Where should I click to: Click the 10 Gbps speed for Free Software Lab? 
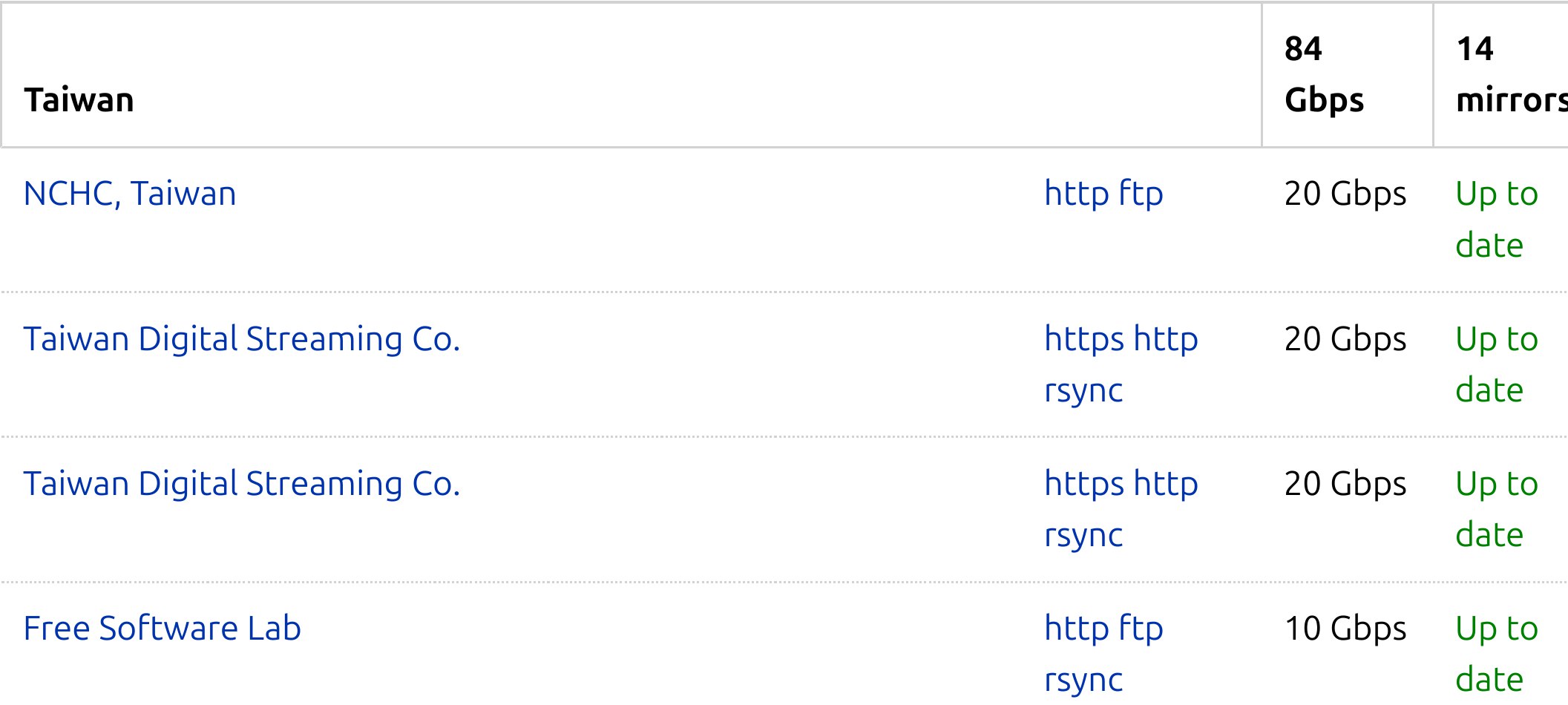point(1345,629)
